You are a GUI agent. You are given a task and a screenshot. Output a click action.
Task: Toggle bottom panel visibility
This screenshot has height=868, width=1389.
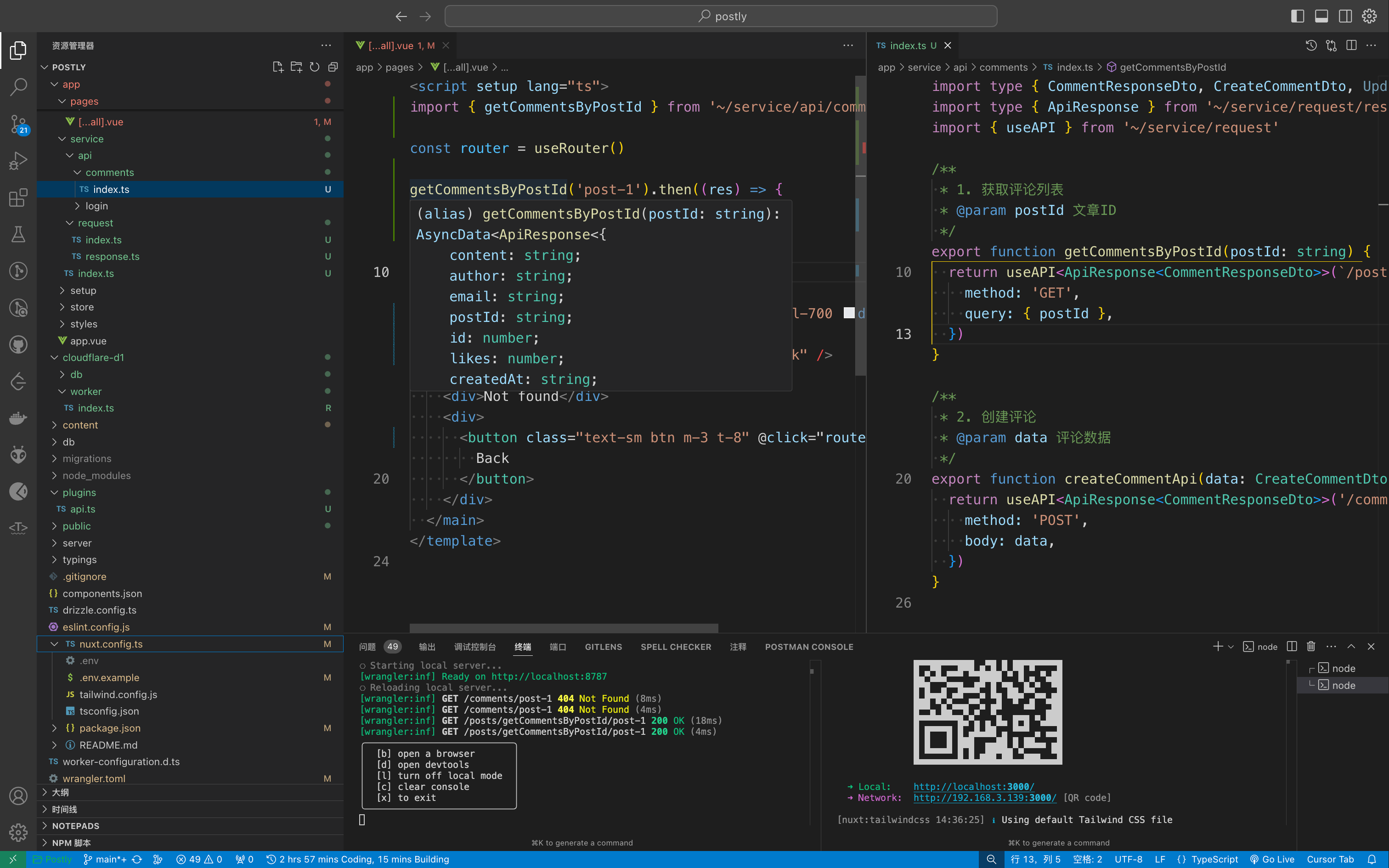(1321, 16)
